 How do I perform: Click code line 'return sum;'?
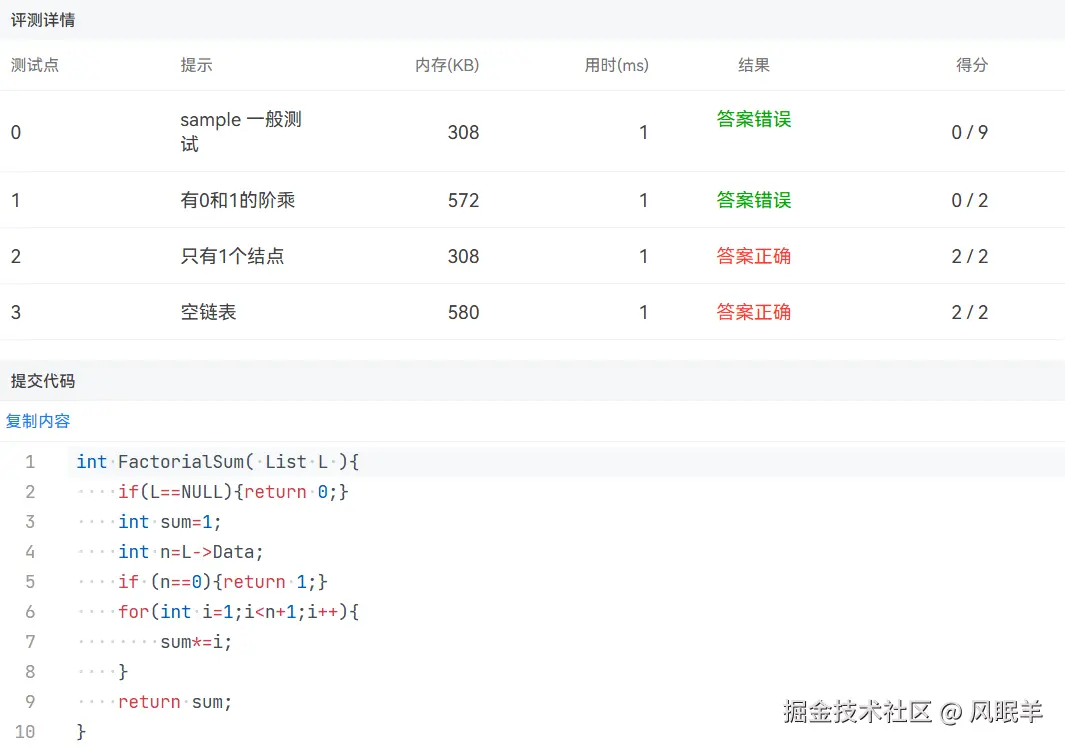pos(175,702)
